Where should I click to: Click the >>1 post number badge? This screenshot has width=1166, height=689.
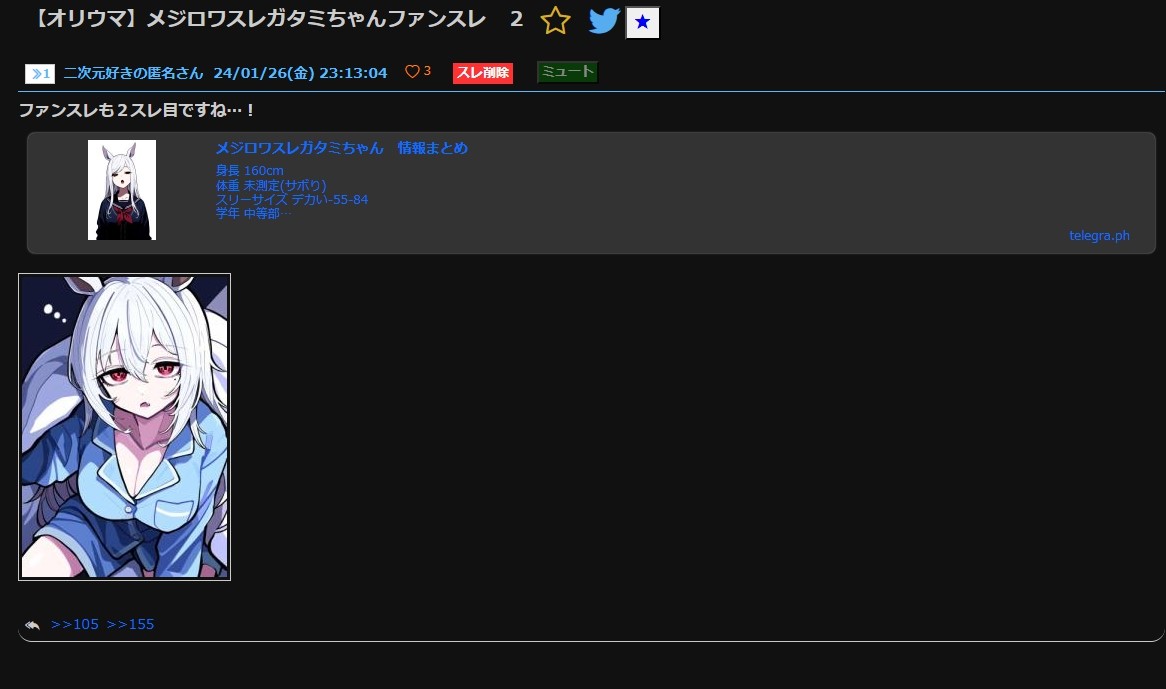pos(40,74)
